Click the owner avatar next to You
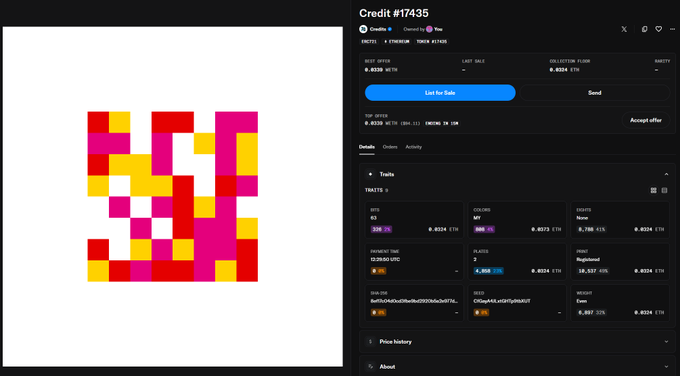The height and width of the screenshot is (376, 680). (429, 29)
